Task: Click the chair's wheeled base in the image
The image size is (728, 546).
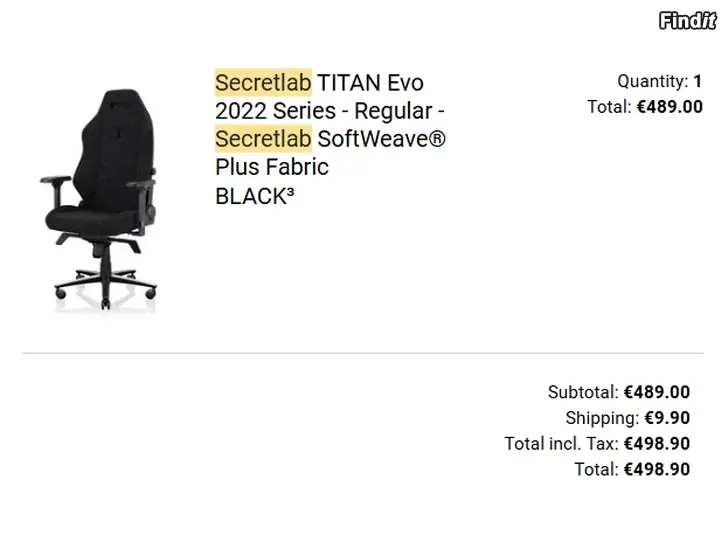Action: (106, 286)
